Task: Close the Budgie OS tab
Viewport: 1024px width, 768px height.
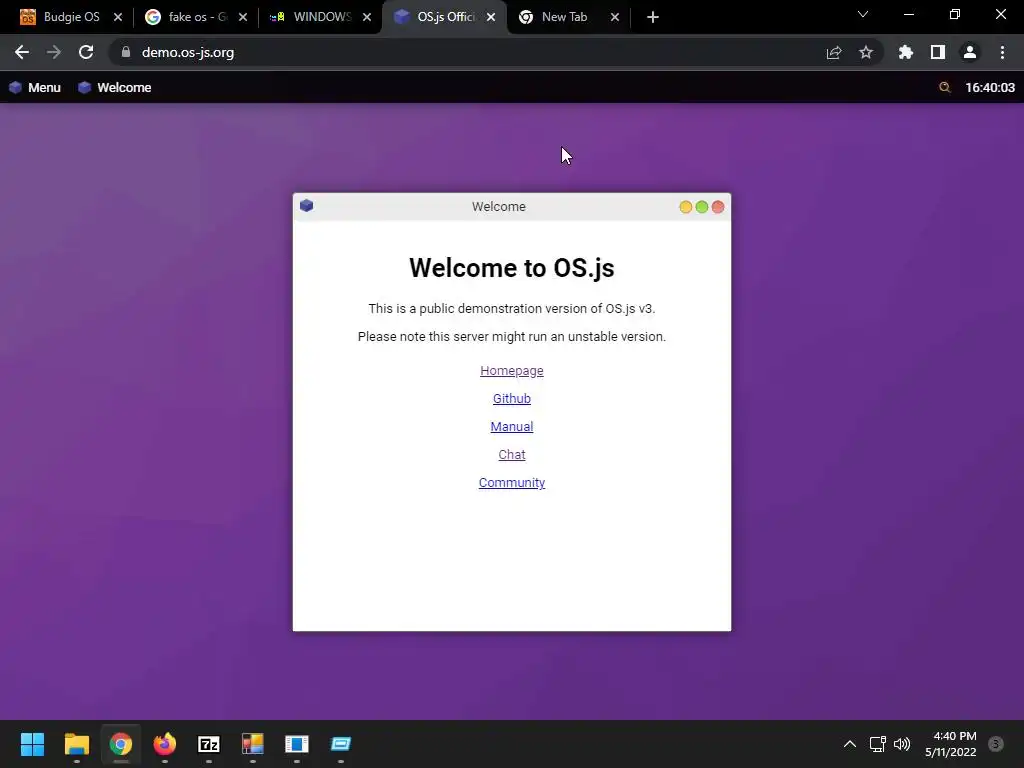Action: click(118, 17)
